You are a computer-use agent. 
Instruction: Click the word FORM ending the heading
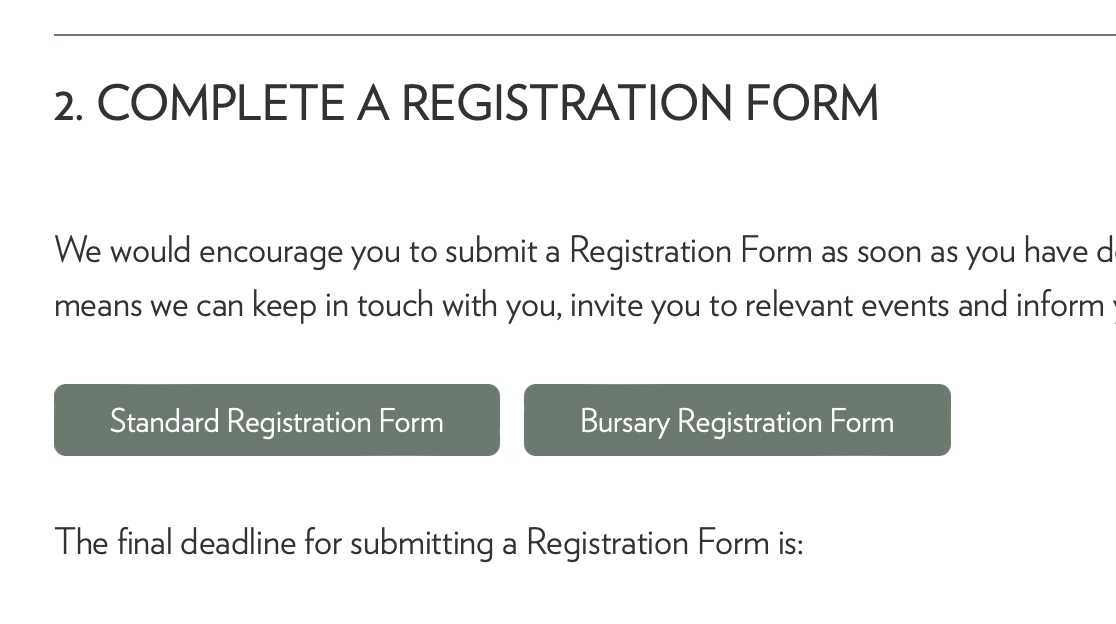(812, 103)
